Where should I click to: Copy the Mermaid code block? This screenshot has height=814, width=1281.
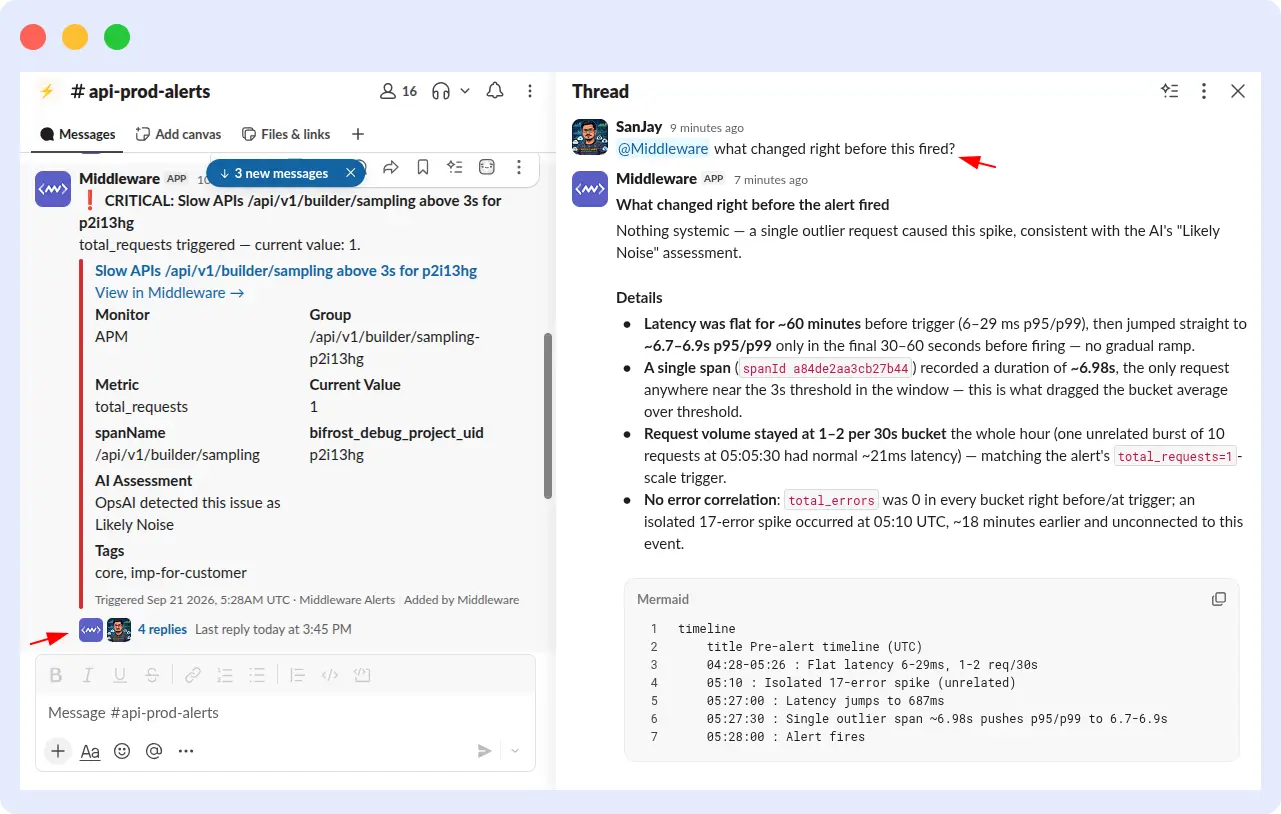pos(1219,599)
